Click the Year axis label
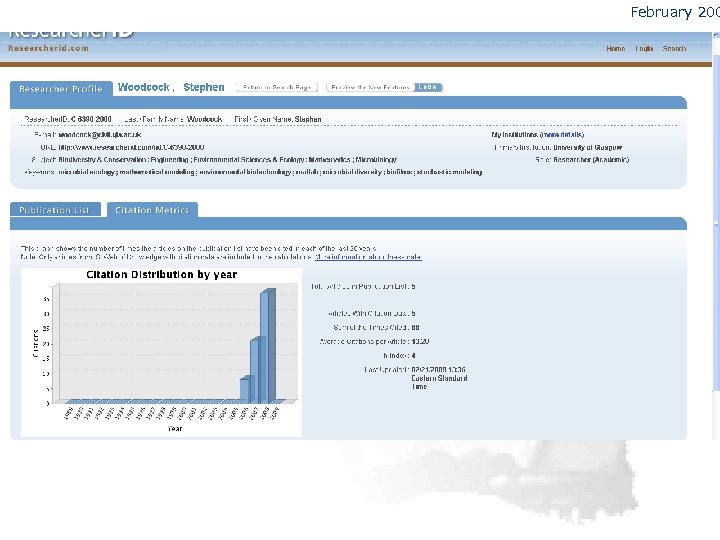The height and width of the screenshot is (540, 720). click(174, 428)
